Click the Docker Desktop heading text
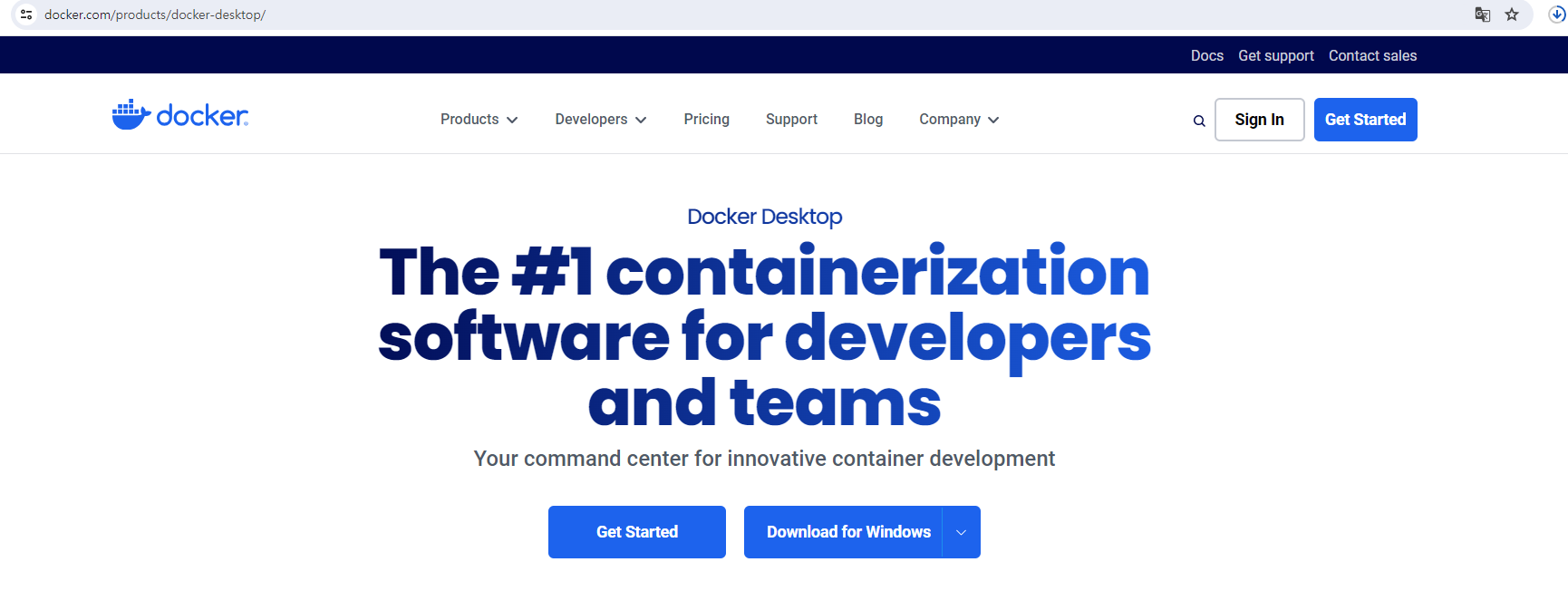The height and width of the screenshot is (591, 1568). [x=765, y=217]
